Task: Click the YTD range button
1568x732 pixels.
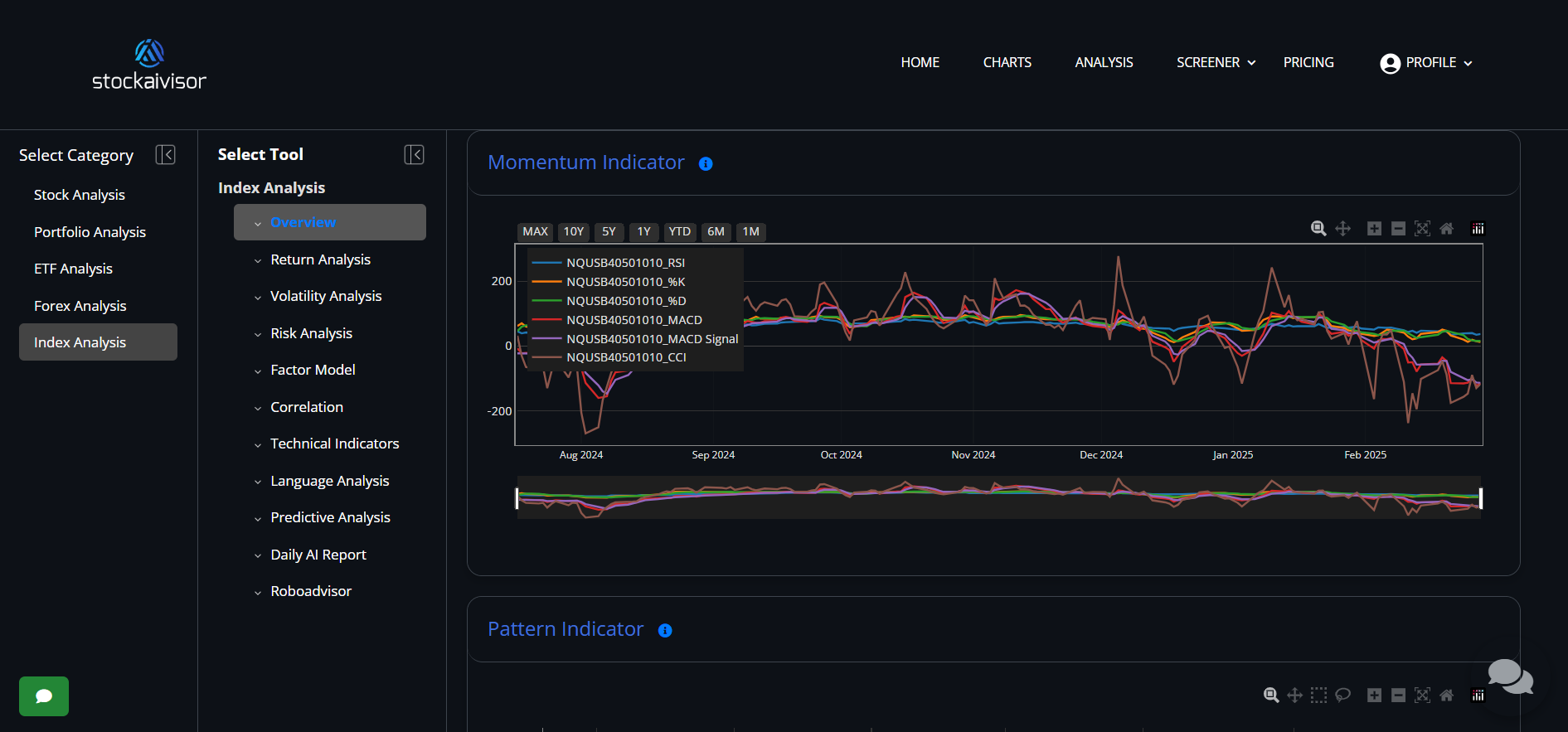Action: point(679,232)
